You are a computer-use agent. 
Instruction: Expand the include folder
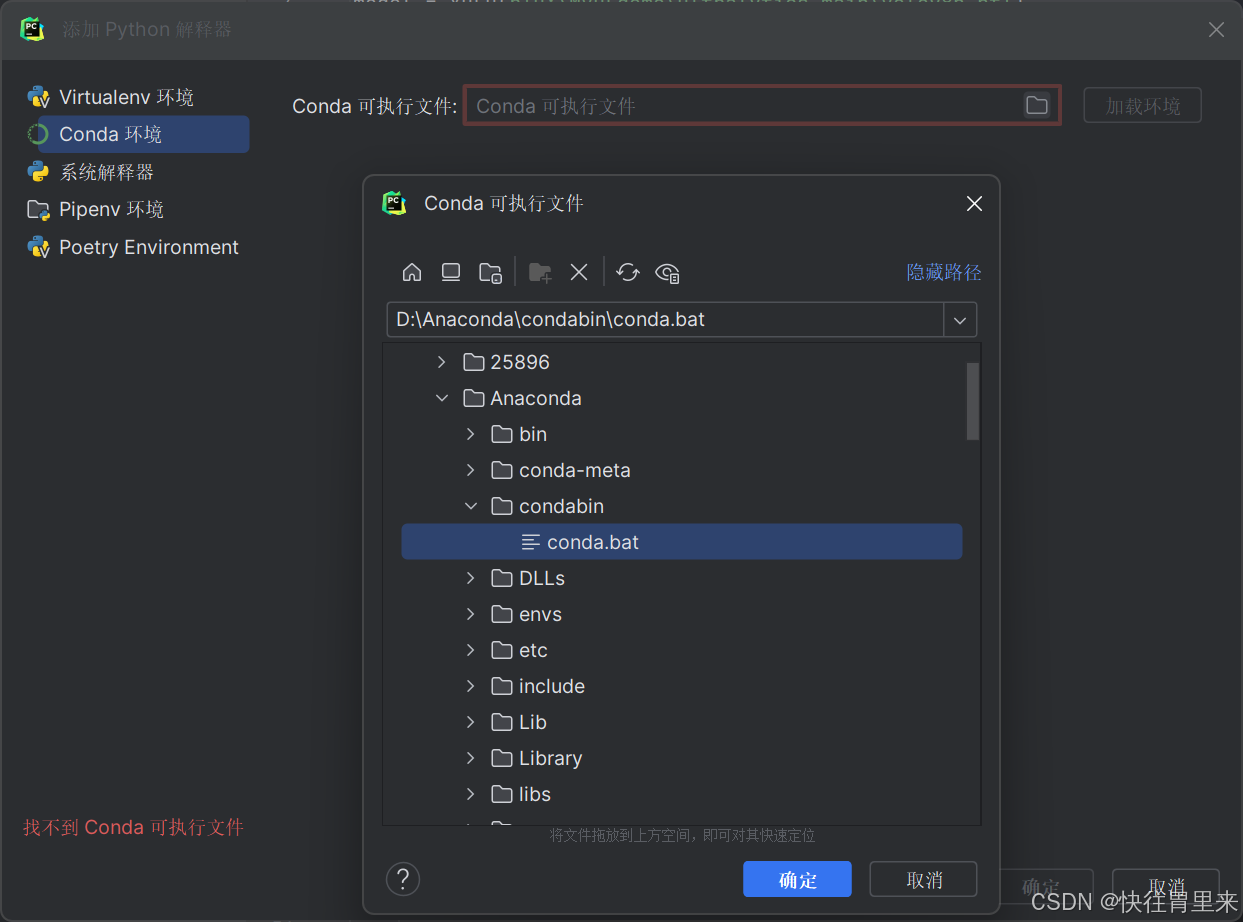(x=471, y=686)
